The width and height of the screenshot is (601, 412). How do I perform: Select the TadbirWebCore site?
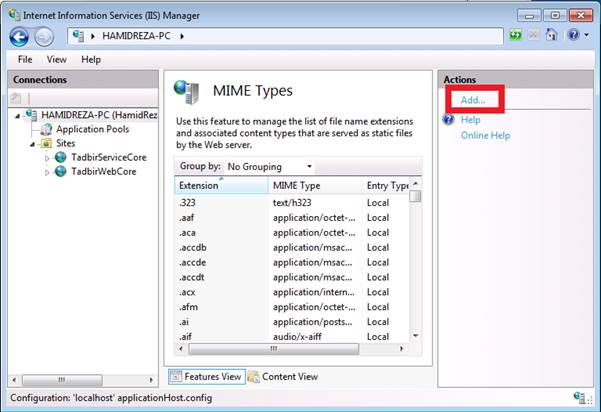click(103, 171)
